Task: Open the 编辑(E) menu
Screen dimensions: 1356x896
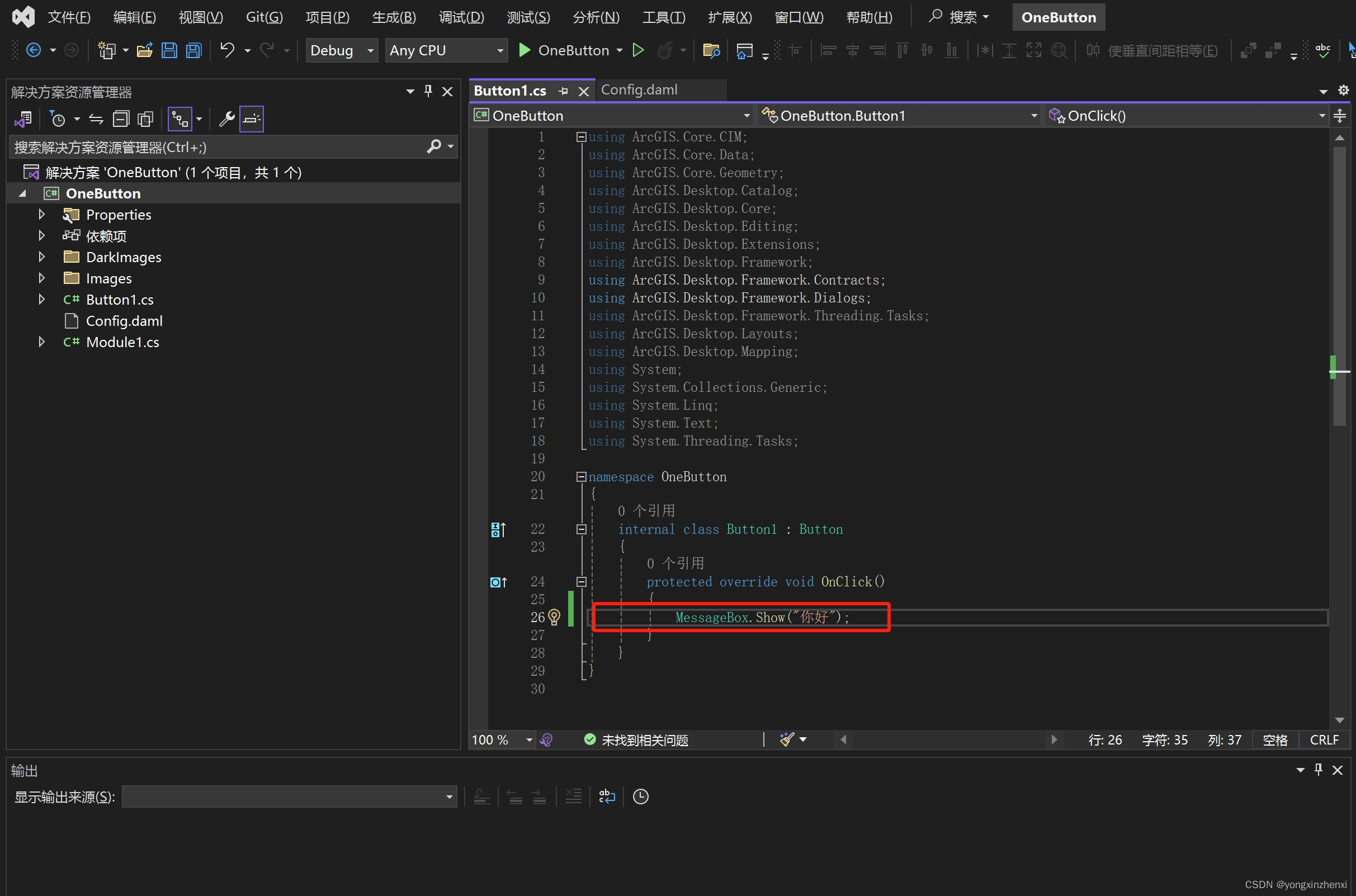Action: click(x=134, y=17)
